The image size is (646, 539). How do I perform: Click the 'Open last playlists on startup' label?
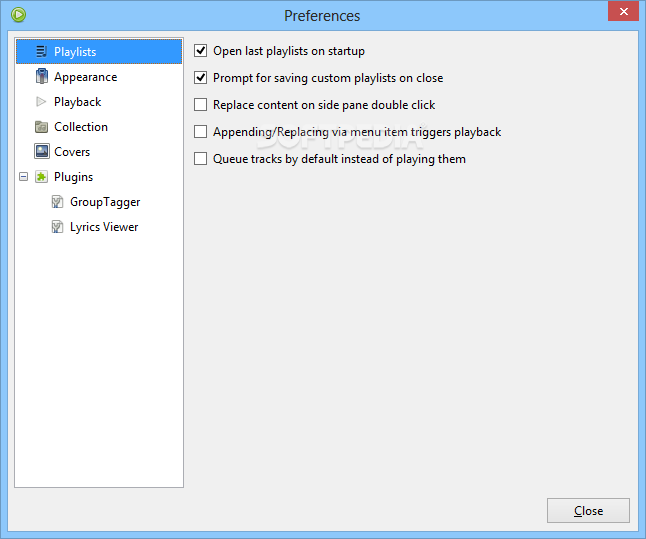pos(289,51)
